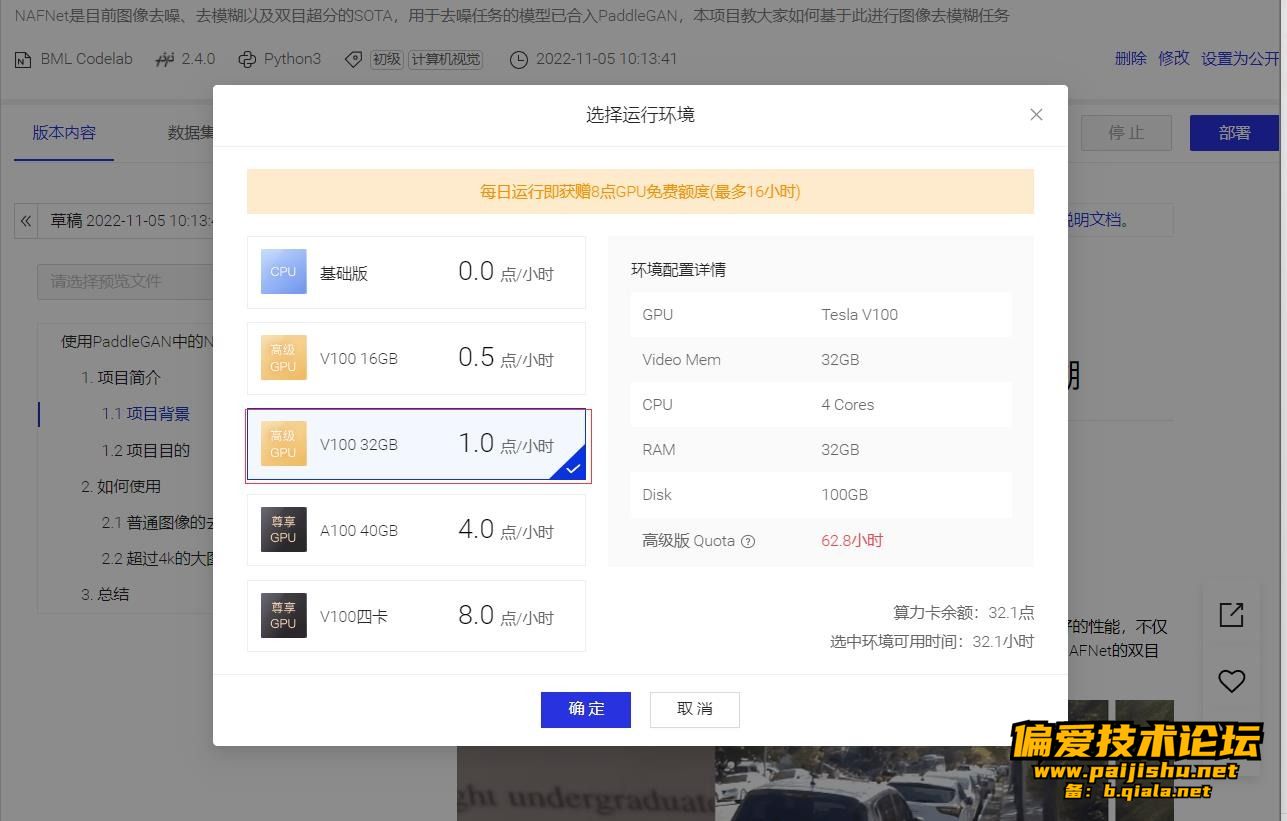Click the Paddle version 2.4.0 icon
The image size is (1287, 821).
(165, 60)
